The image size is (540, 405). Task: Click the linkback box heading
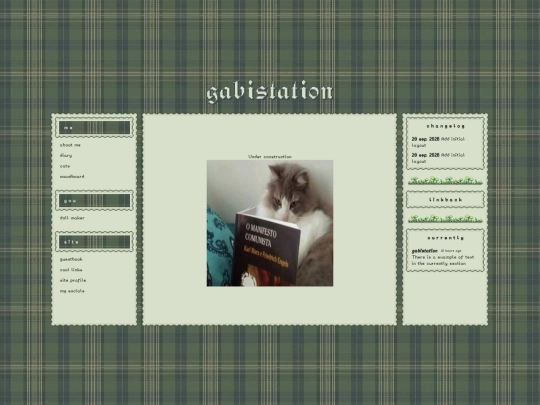446,200
